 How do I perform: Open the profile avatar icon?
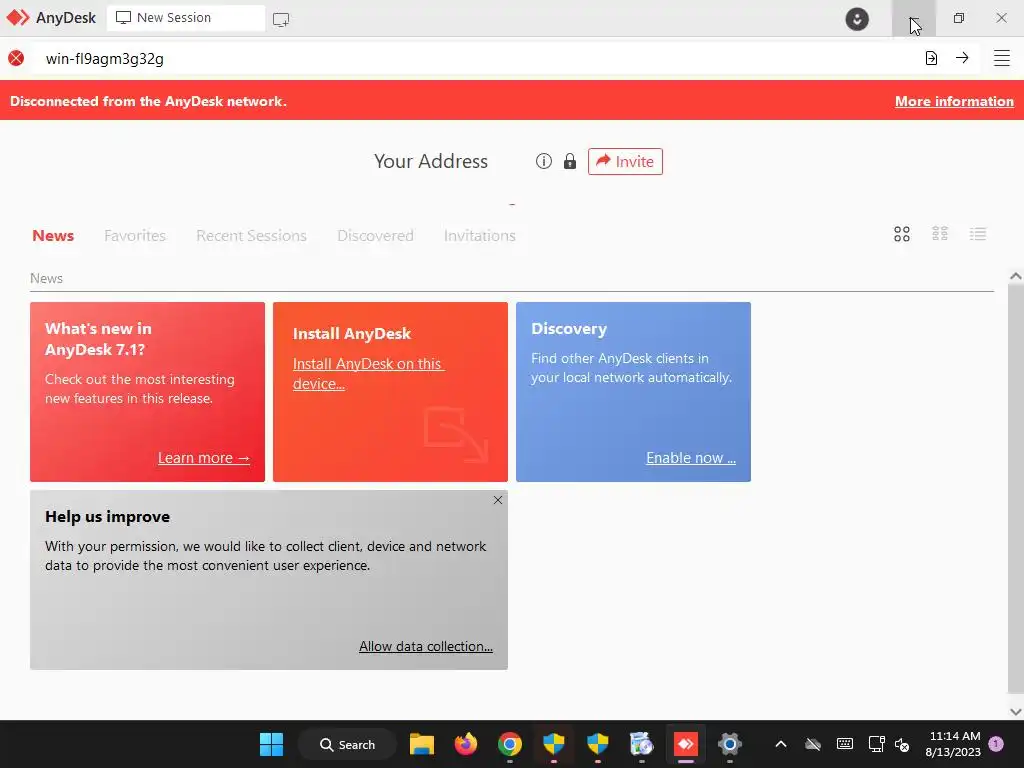857,19
